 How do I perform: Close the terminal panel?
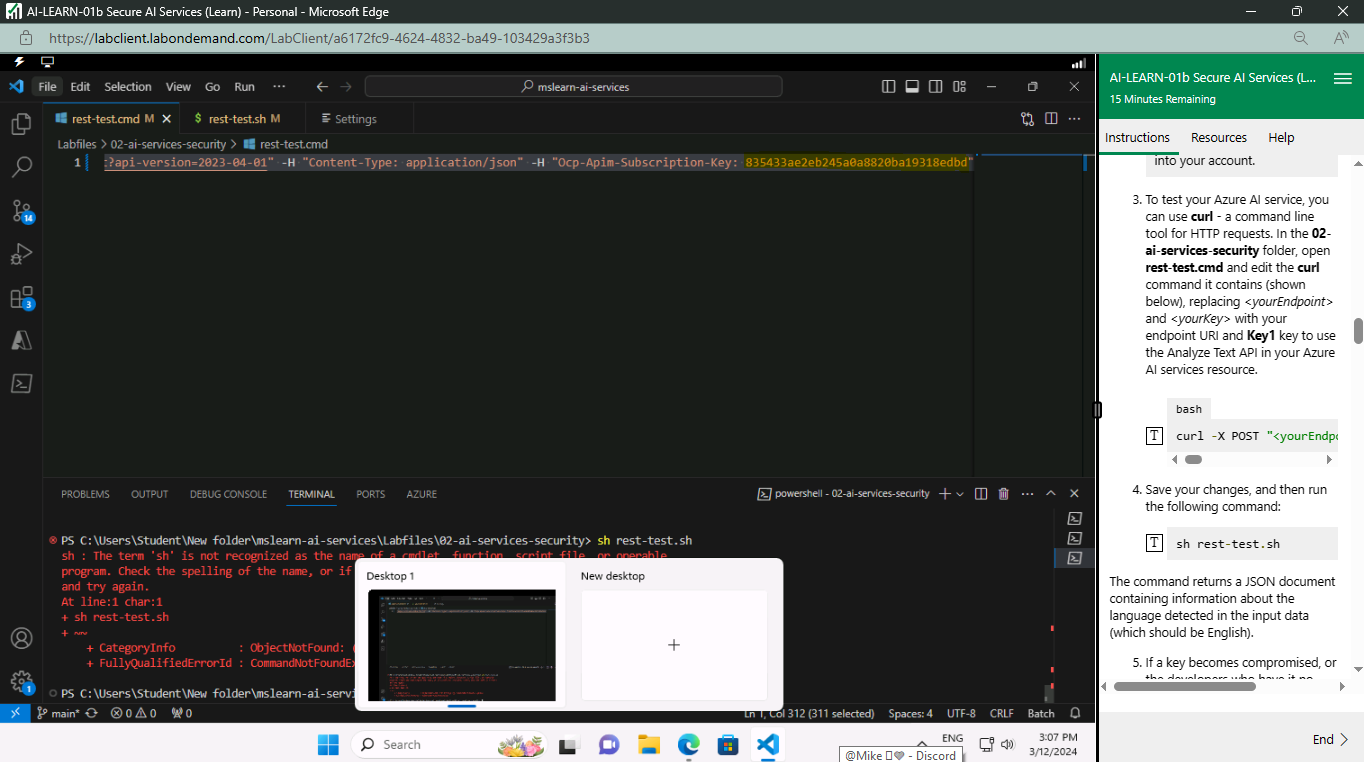pyautogui.click(x=1075, y=493)
